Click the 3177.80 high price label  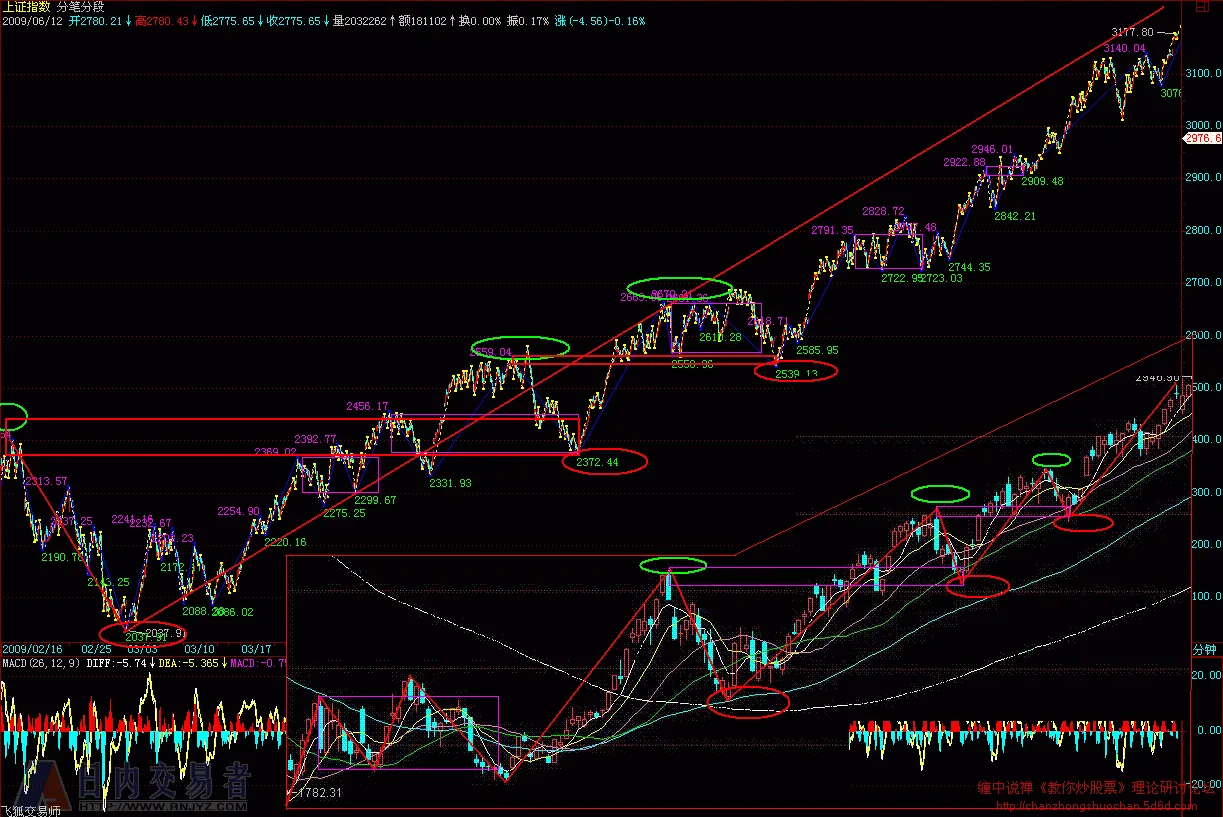[1132, 33]
